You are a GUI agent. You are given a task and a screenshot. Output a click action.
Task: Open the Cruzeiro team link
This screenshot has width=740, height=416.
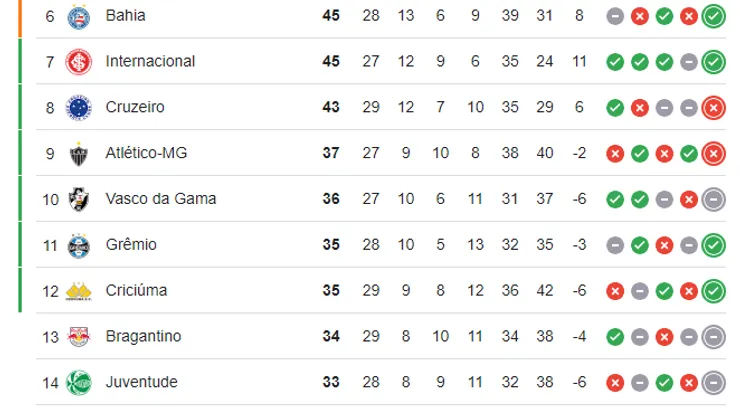point(135,107)
